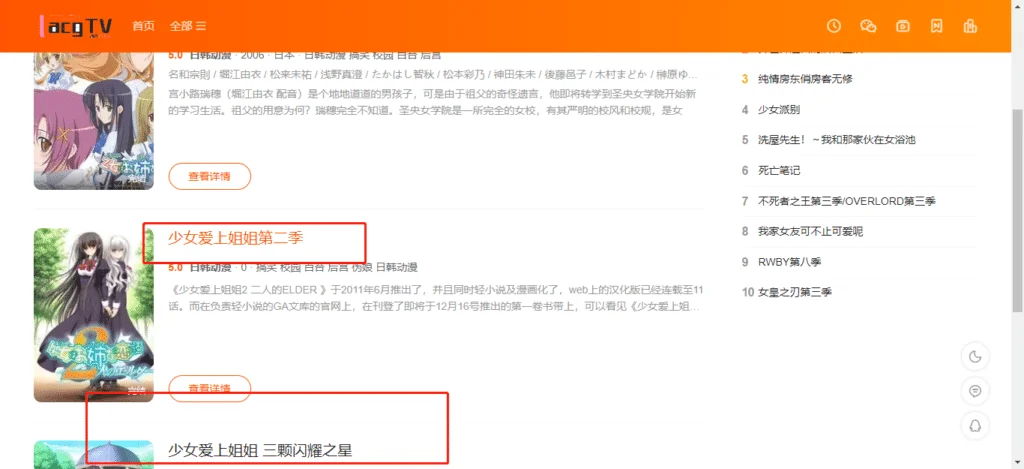Expand the 全部 categories menu

point(188,26)
